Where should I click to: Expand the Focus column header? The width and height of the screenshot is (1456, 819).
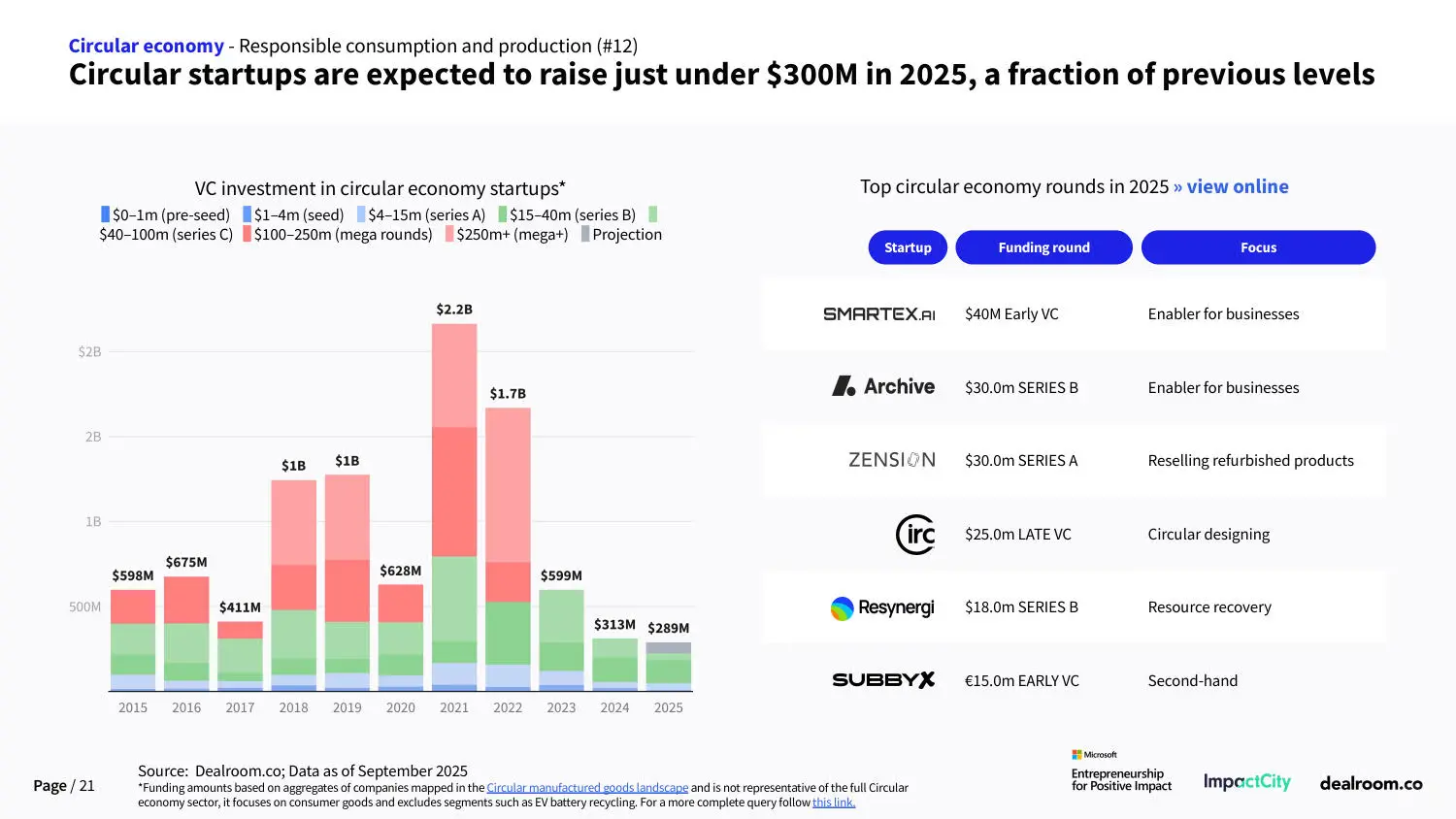[x=1258, y=247]
